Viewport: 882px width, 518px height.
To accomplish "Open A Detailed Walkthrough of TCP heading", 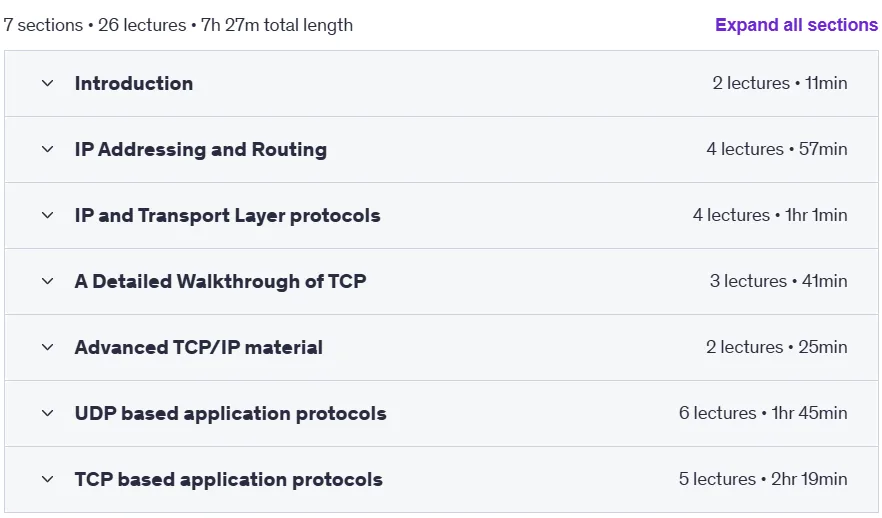I will (220, 281).
